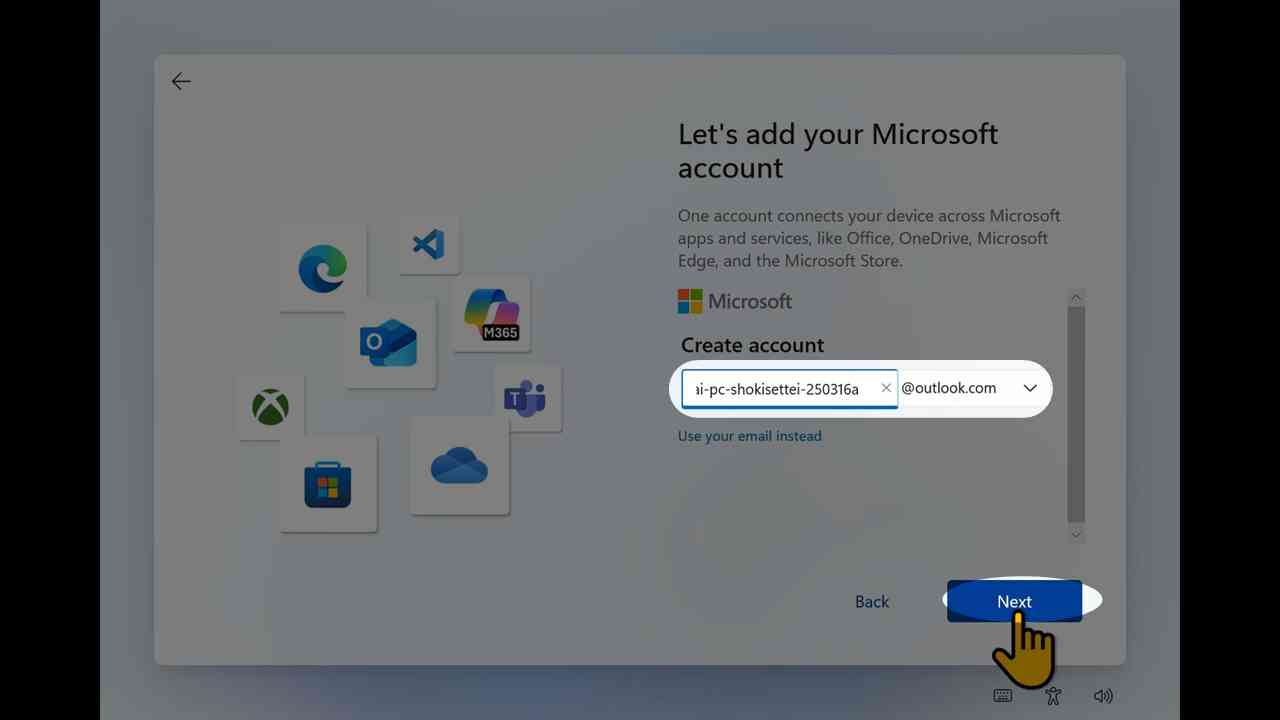
Task: Click the scrollbar up arrow
Action: pyautogui.click(x=1076, y=297)
